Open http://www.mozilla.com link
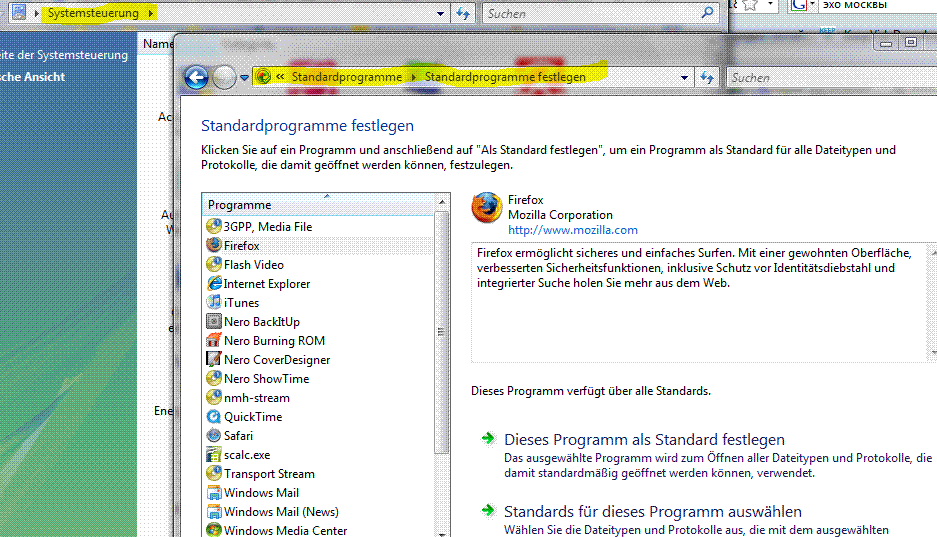This screenshot has height=537, width=937. (x=572, y=230)
